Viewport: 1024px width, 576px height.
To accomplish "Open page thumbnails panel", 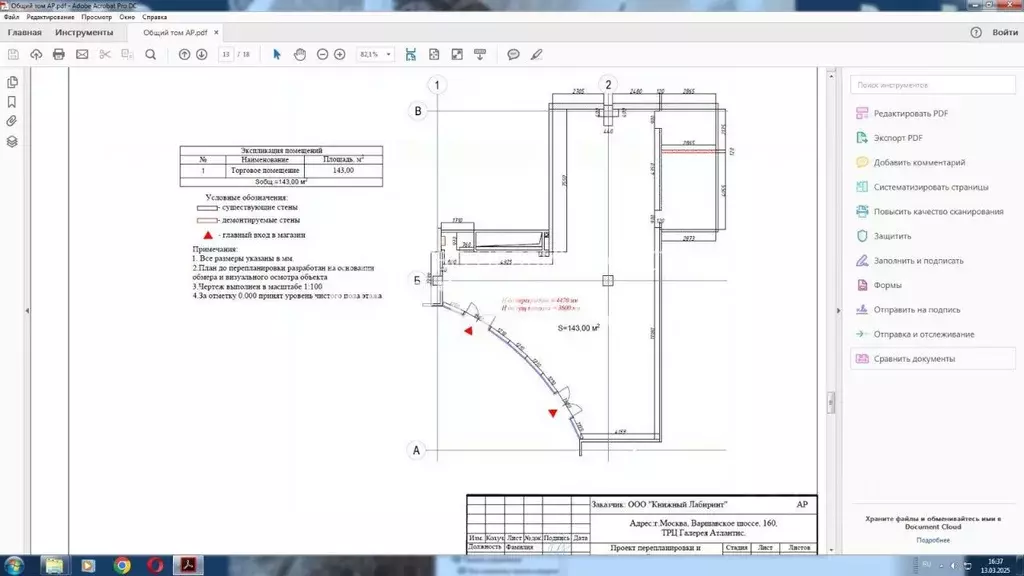I will pos(12,82).
